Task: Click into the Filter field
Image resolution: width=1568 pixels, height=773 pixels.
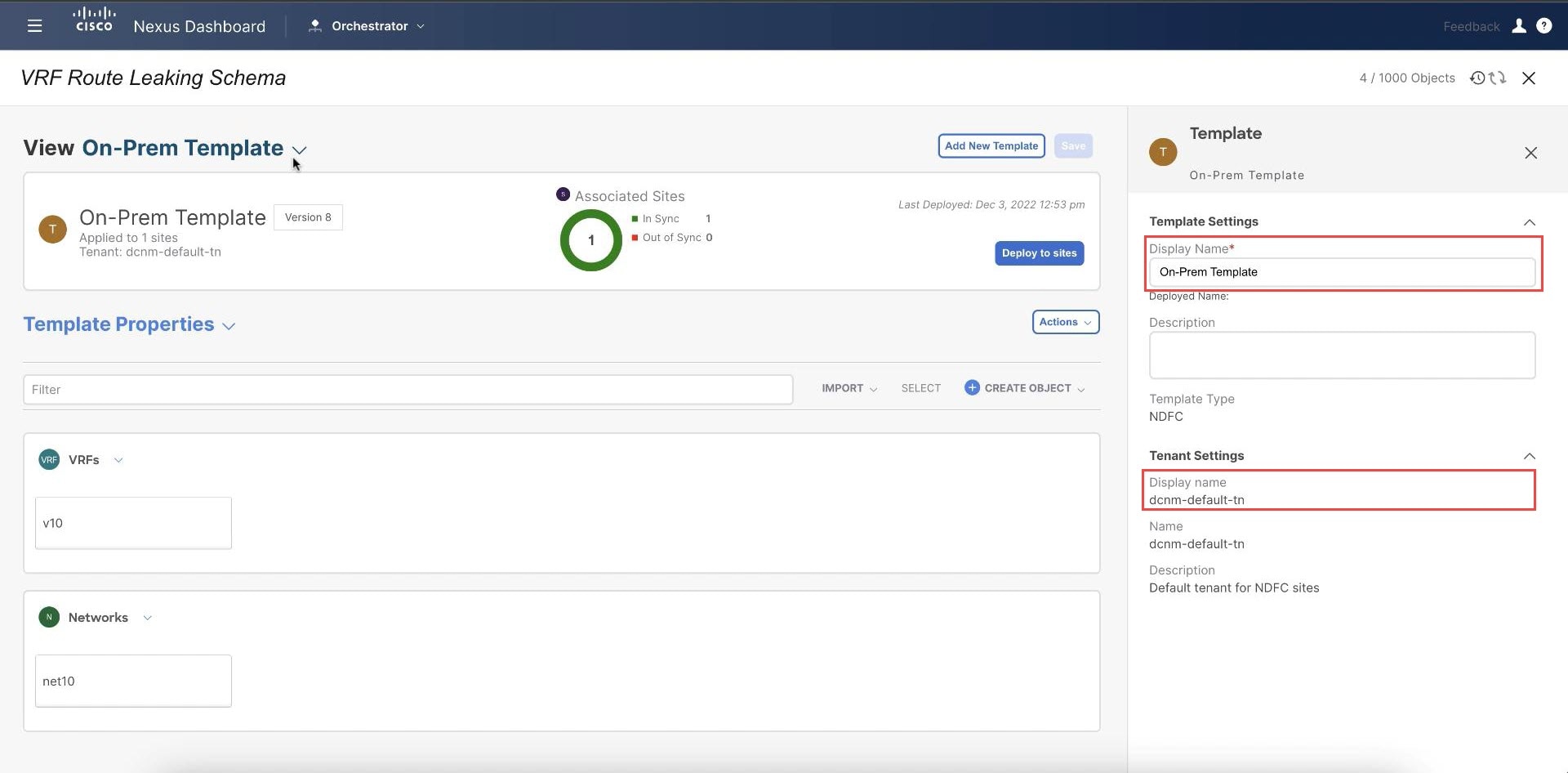Action: pyautogui.click(x=408, y=390)
